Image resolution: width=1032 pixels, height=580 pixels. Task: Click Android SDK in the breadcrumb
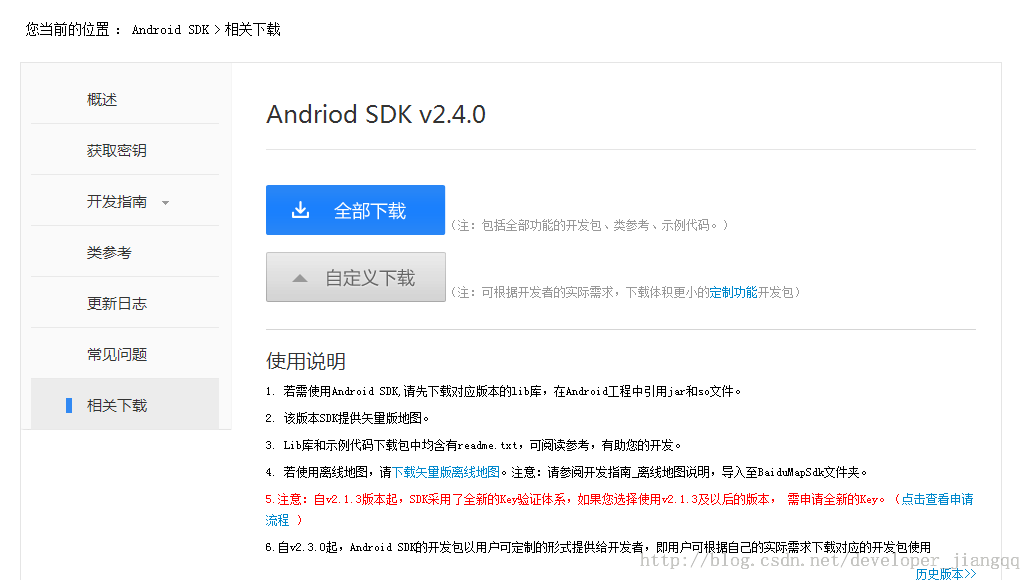click(x=170, y=30)
